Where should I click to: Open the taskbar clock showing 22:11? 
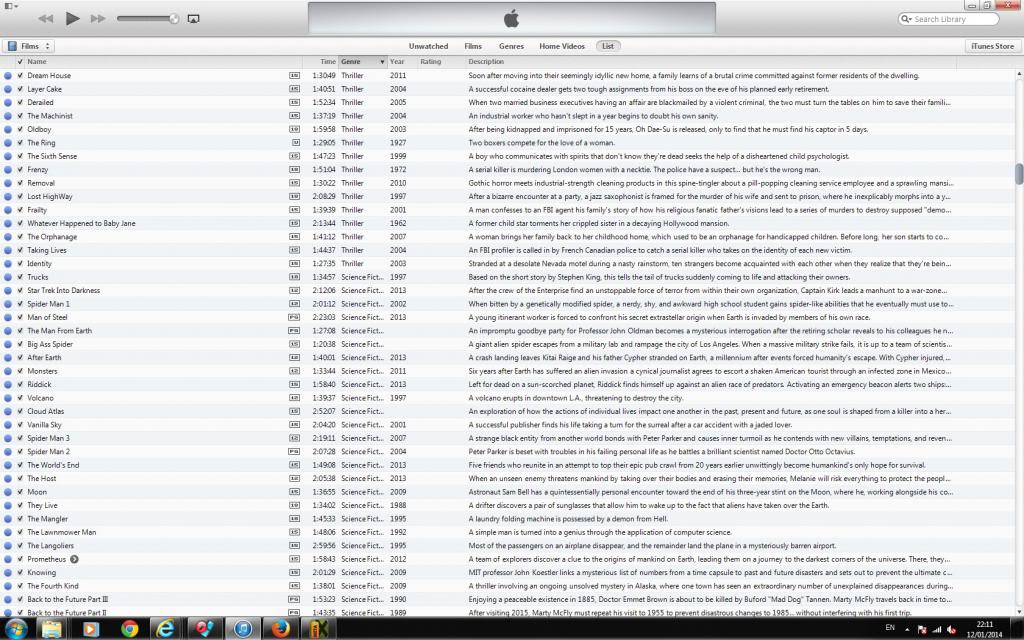985,629
